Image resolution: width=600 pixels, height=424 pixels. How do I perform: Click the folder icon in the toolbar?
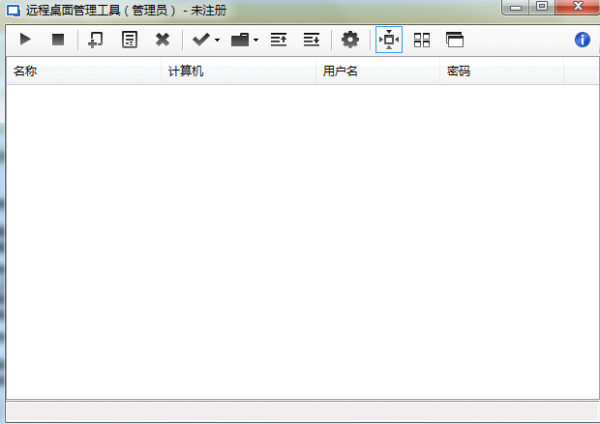(240, 40)
